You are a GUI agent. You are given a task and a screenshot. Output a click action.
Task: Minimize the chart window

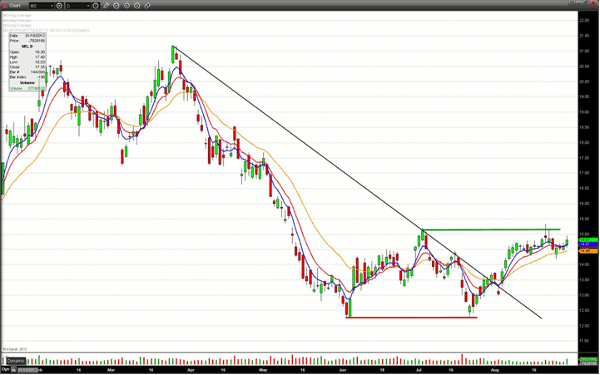pos(578,3)
